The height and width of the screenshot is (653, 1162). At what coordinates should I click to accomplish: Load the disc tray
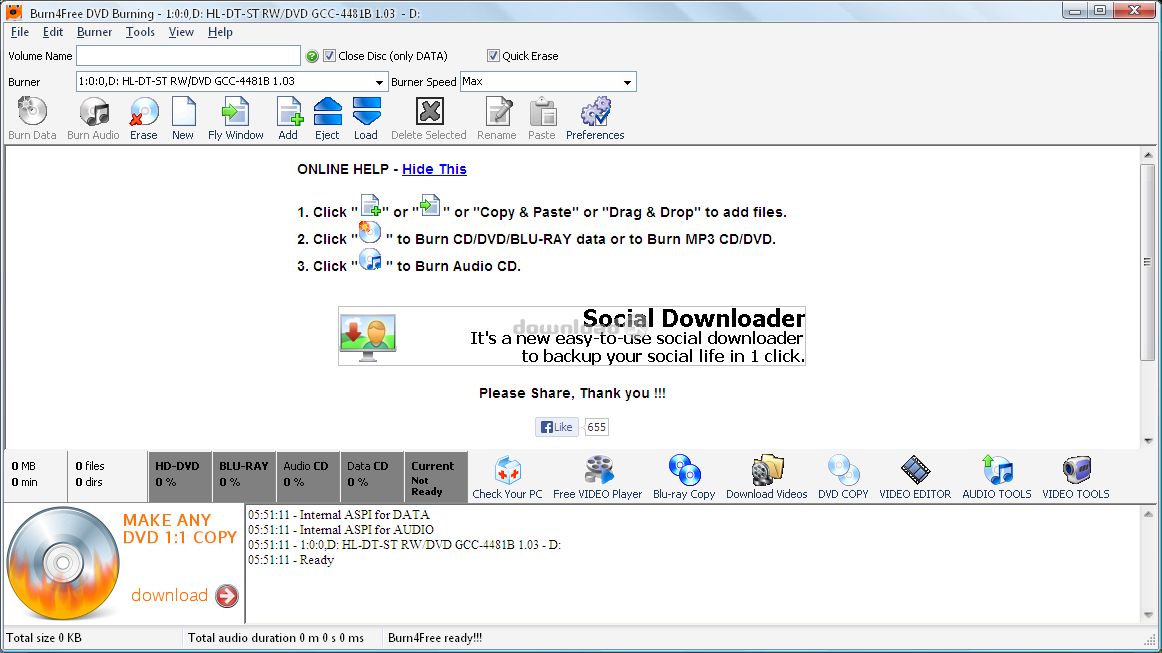pyautogui.click(x=366, y=112)
